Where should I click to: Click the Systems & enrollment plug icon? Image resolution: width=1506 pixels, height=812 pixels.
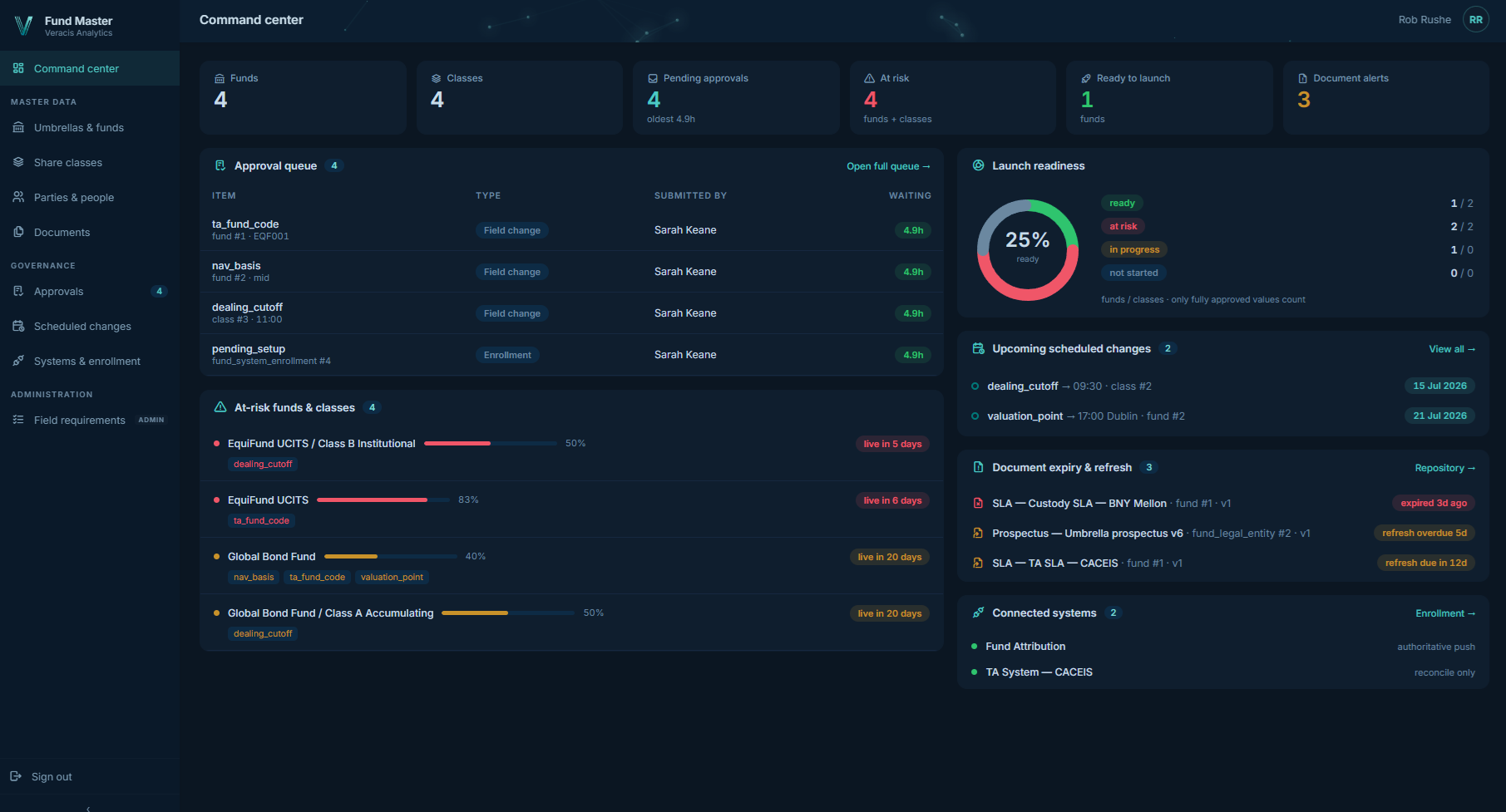[18, 361]
